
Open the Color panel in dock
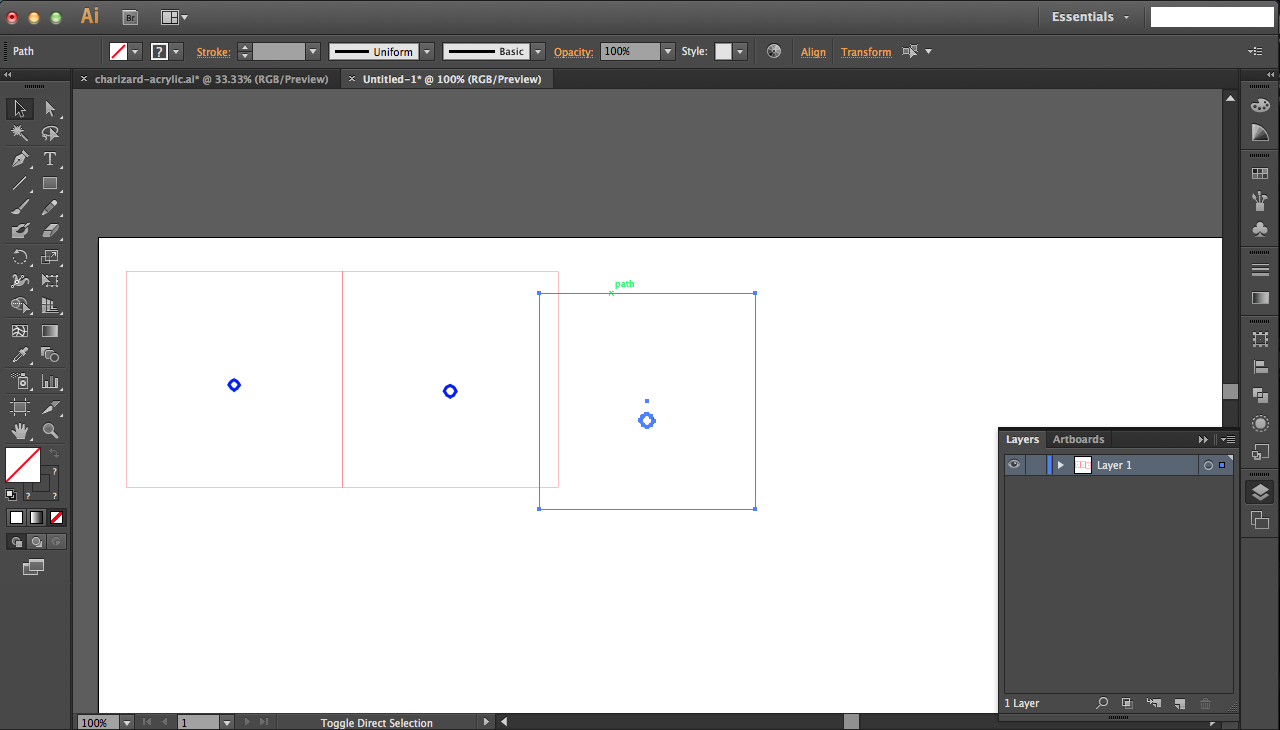[1260, 106]
